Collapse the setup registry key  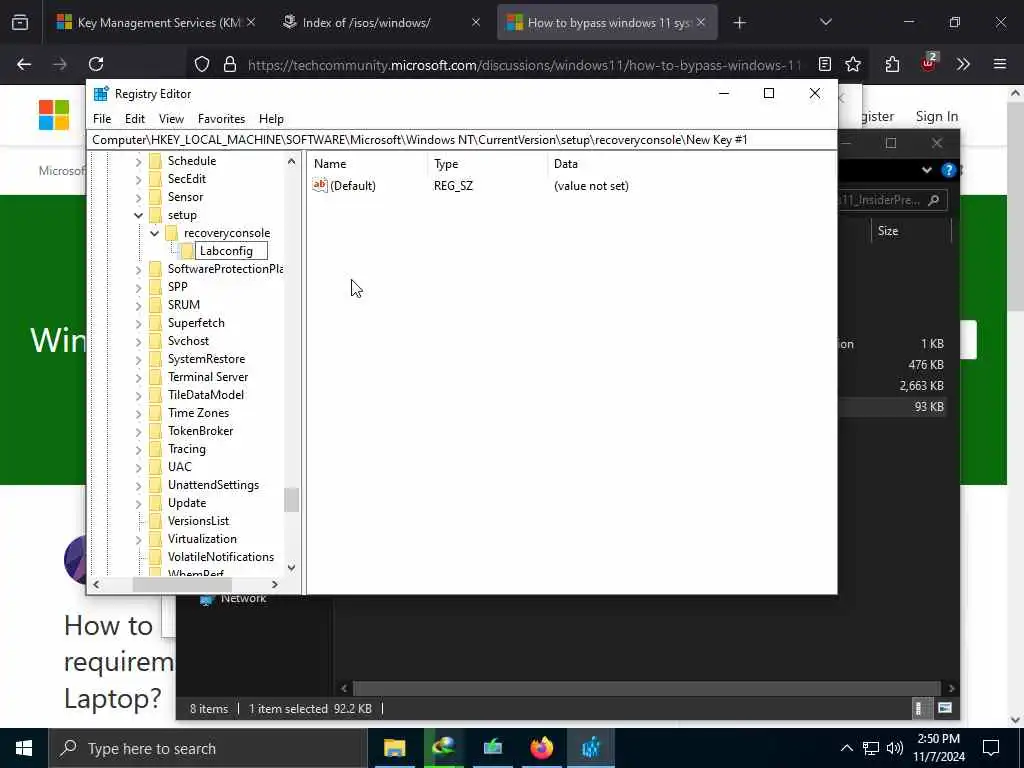(138, 215)
